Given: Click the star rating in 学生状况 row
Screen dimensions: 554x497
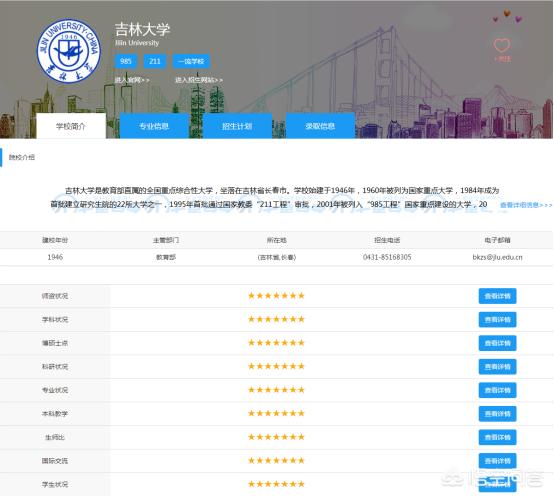Looking at the screenshot, I should coord(276,484).
